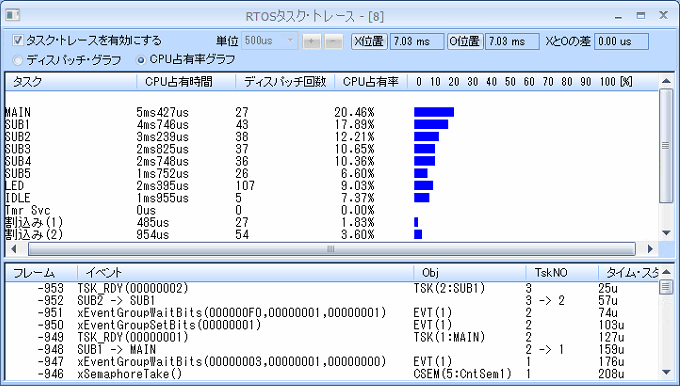Select the CPU占有率グラフ radio button

coord(141,60)
